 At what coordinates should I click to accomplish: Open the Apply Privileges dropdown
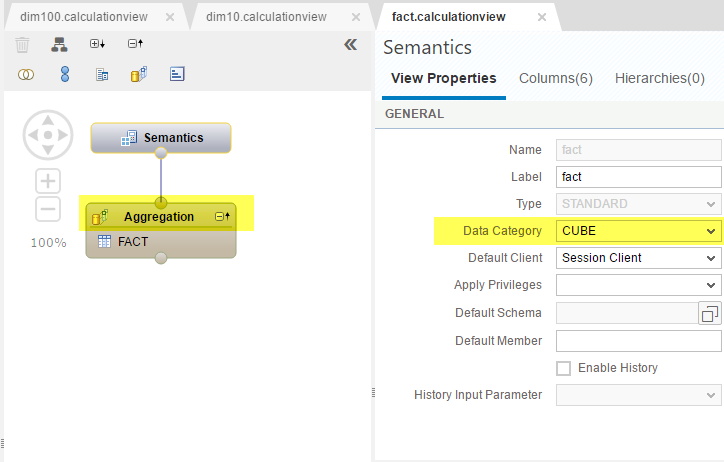click(x=639, y=285)
